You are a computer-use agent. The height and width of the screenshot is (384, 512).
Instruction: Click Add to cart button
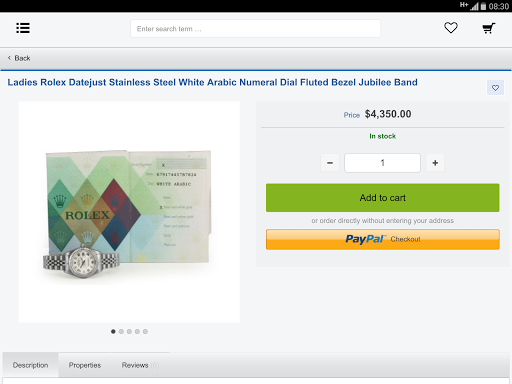(x=383, y=198)
